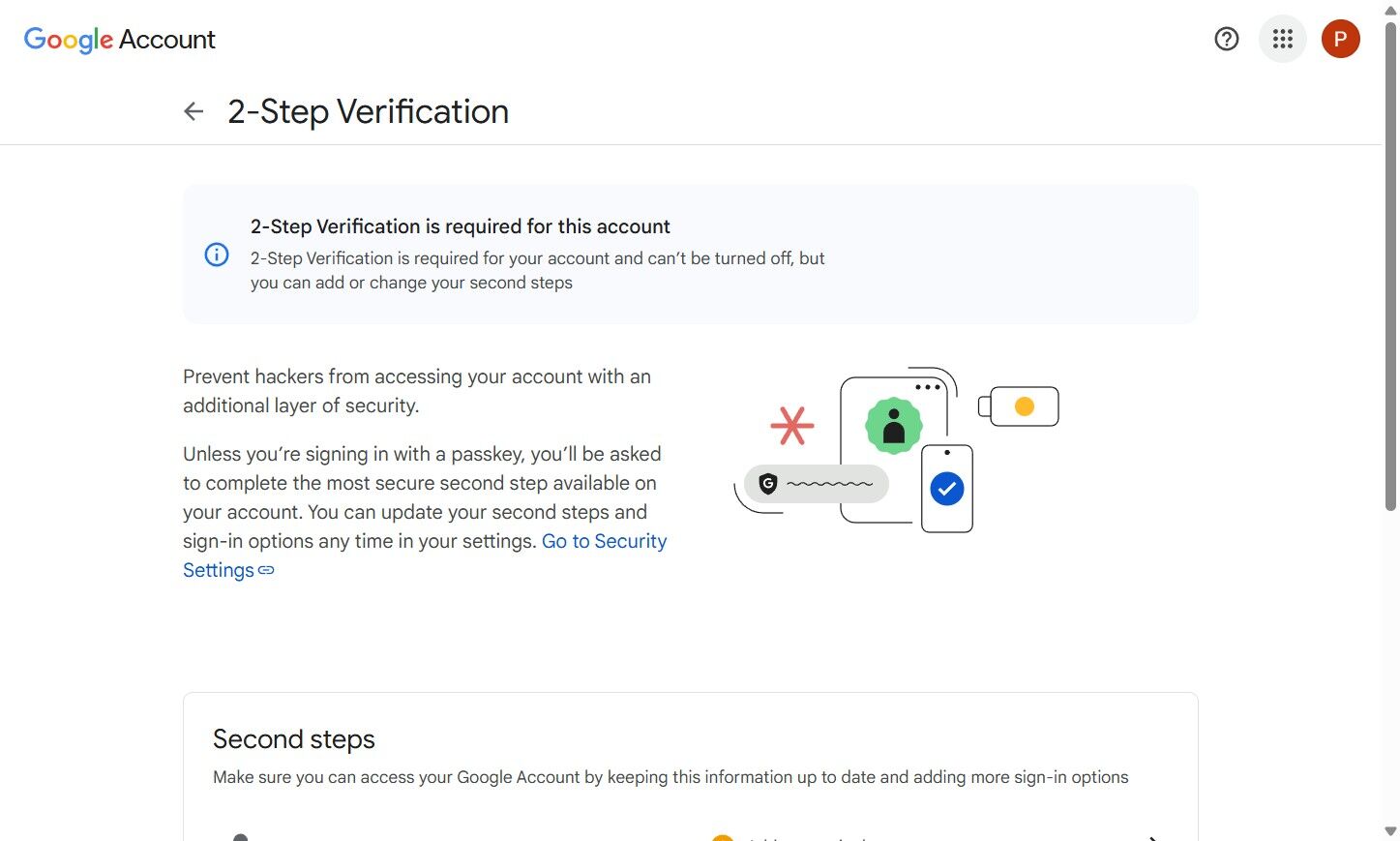The height and width of the screenshot is (841, 1400).
Task: Click scrollbar up arrow
Action: pyautogui.click(x=1390, y=10)
